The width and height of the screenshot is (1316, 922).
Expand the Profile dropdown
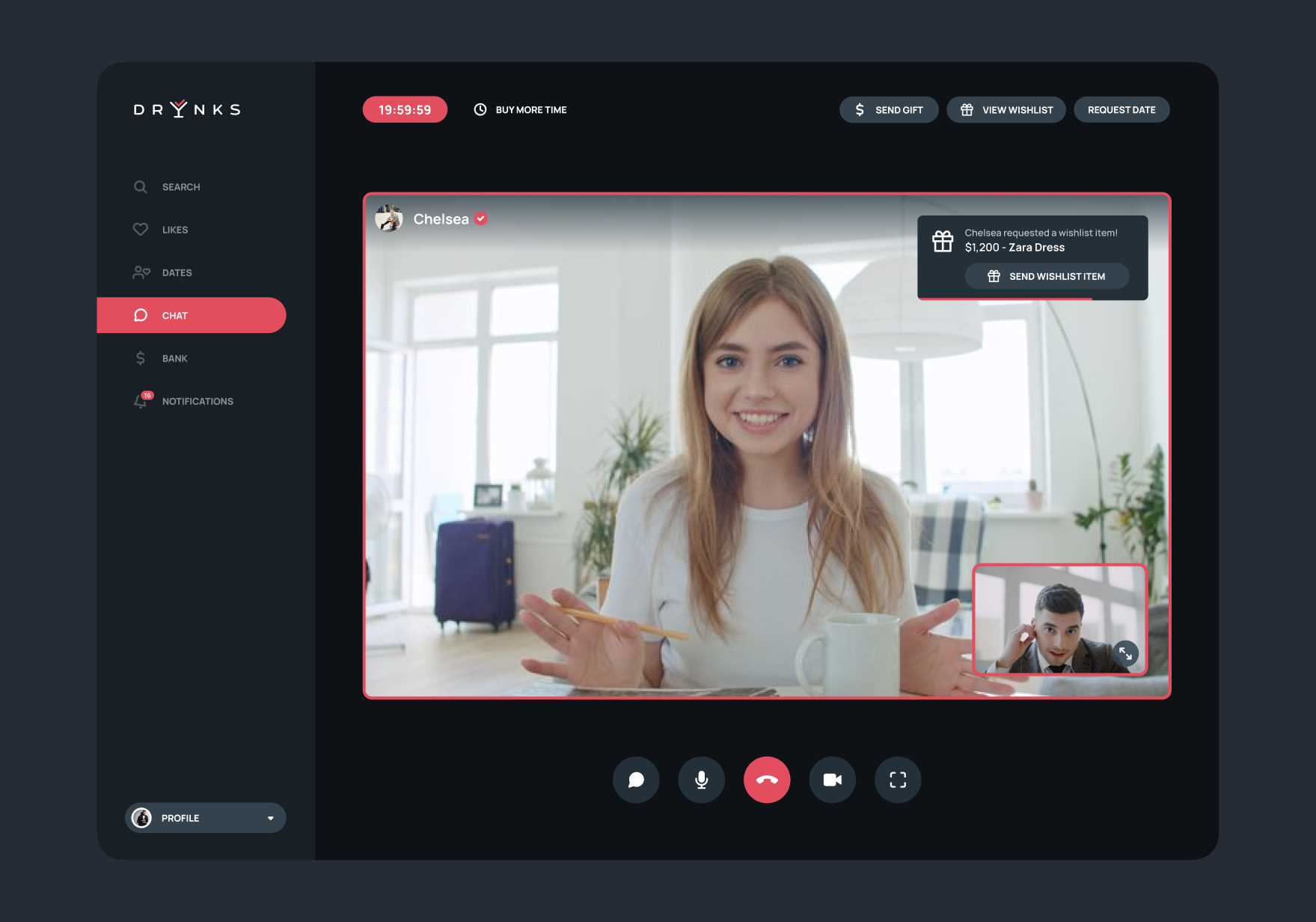click(x=206, y=818)
